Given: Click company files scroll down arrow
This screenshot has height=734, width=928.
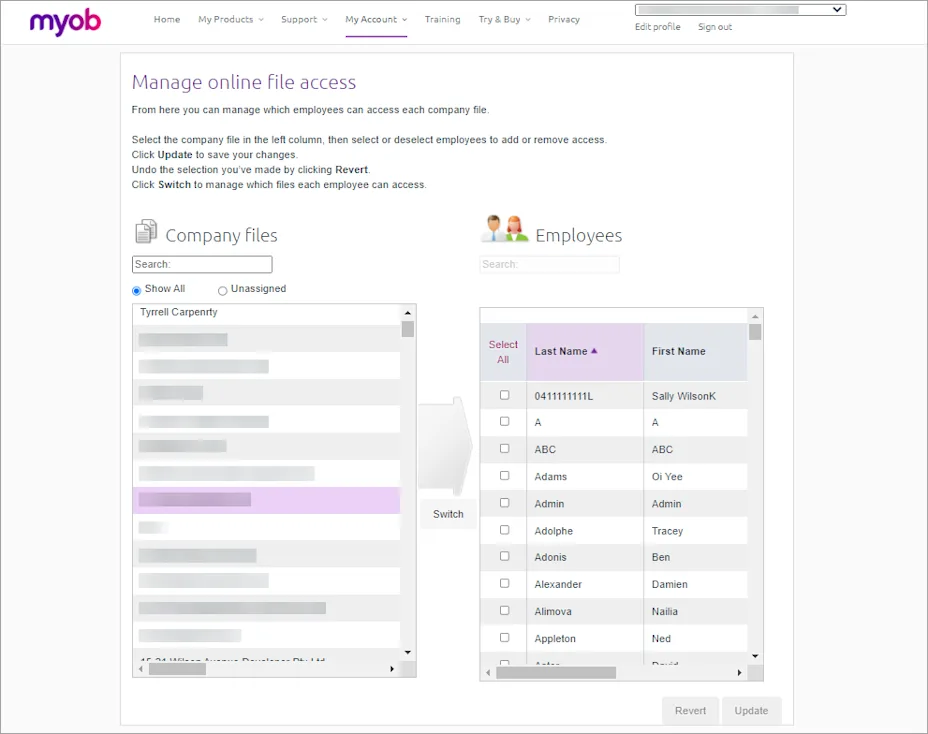Looking at the screenshot, I should point(408,652).
